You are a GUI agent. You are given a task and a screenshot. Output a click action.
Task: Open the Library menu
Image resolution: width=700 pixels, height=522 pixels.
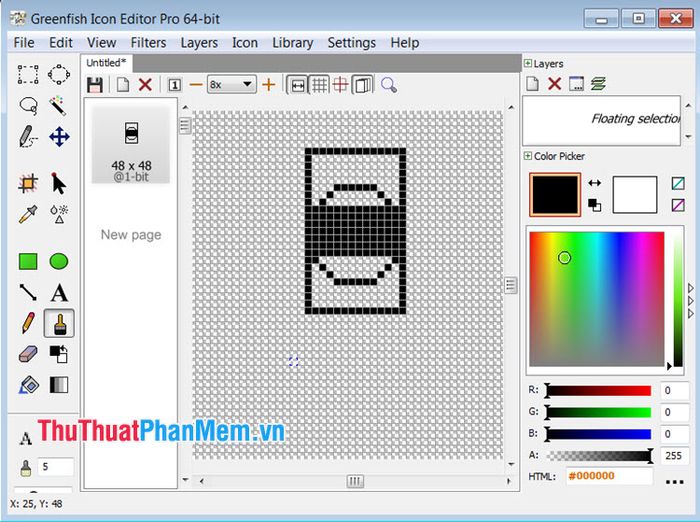tap(293, 43)
